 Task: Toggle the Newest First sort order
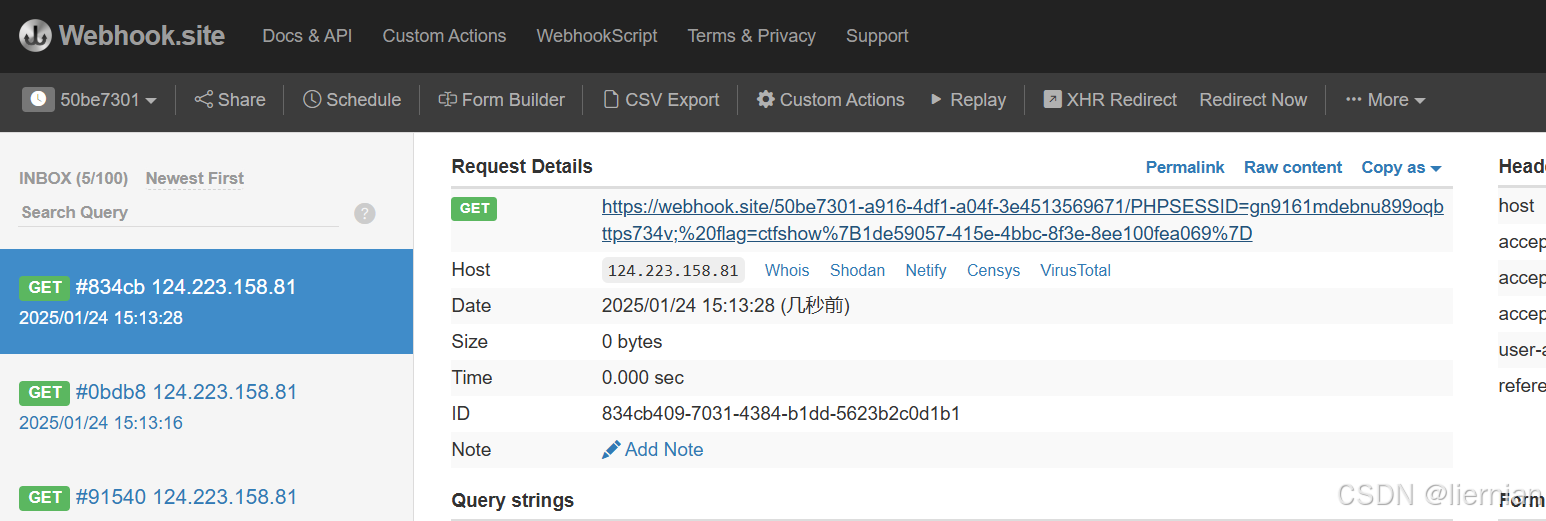point(195,178)
